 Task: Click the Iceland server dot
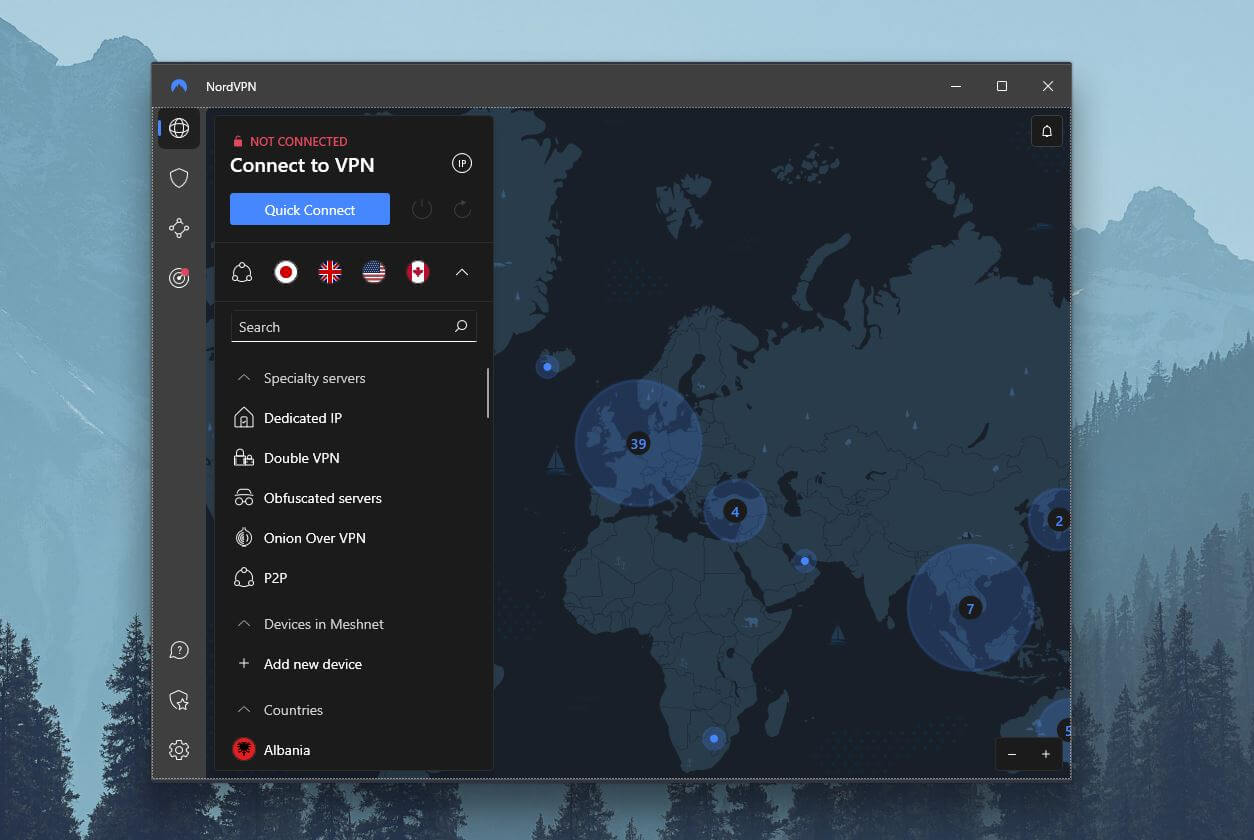point(547,367)
